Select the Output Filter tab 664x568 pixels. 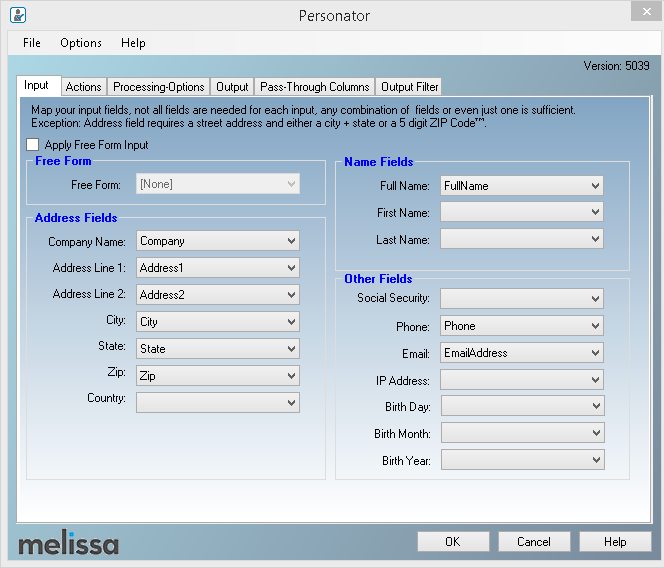click(x=410, y=87)
